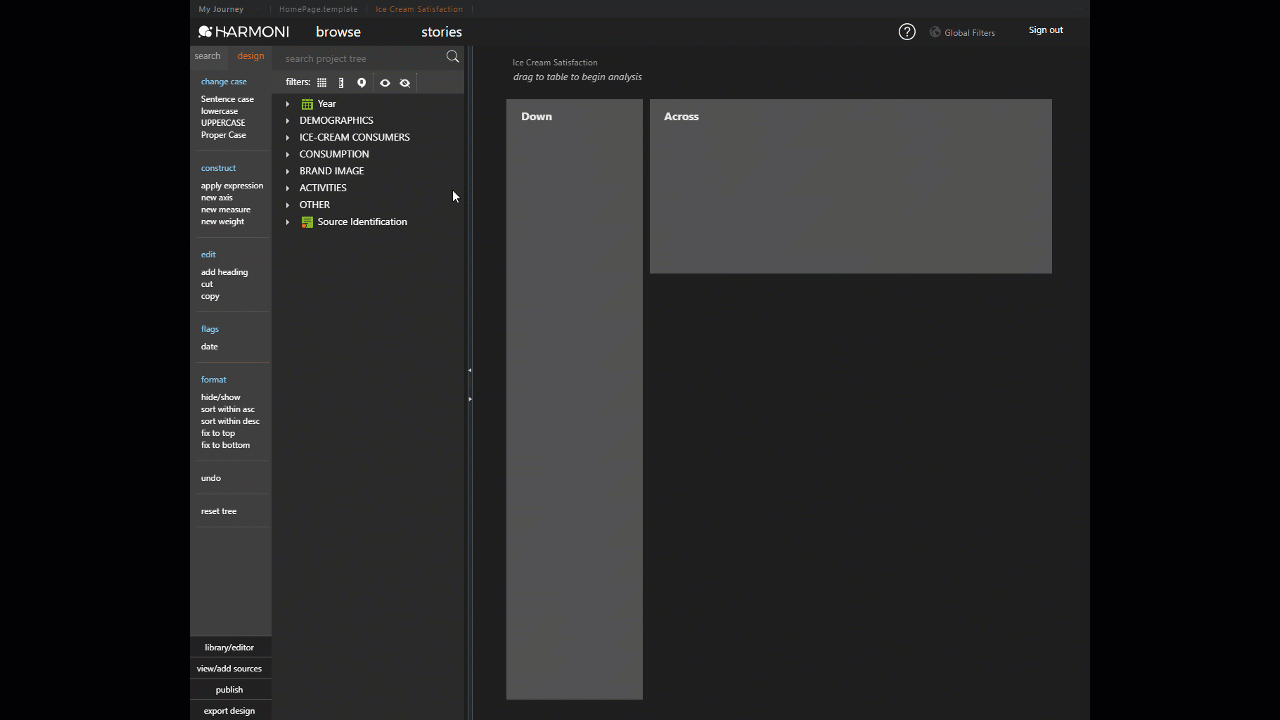Click the format section heading
The width and height of the screenshot is (1280, 720).
(x=213, y=380)
